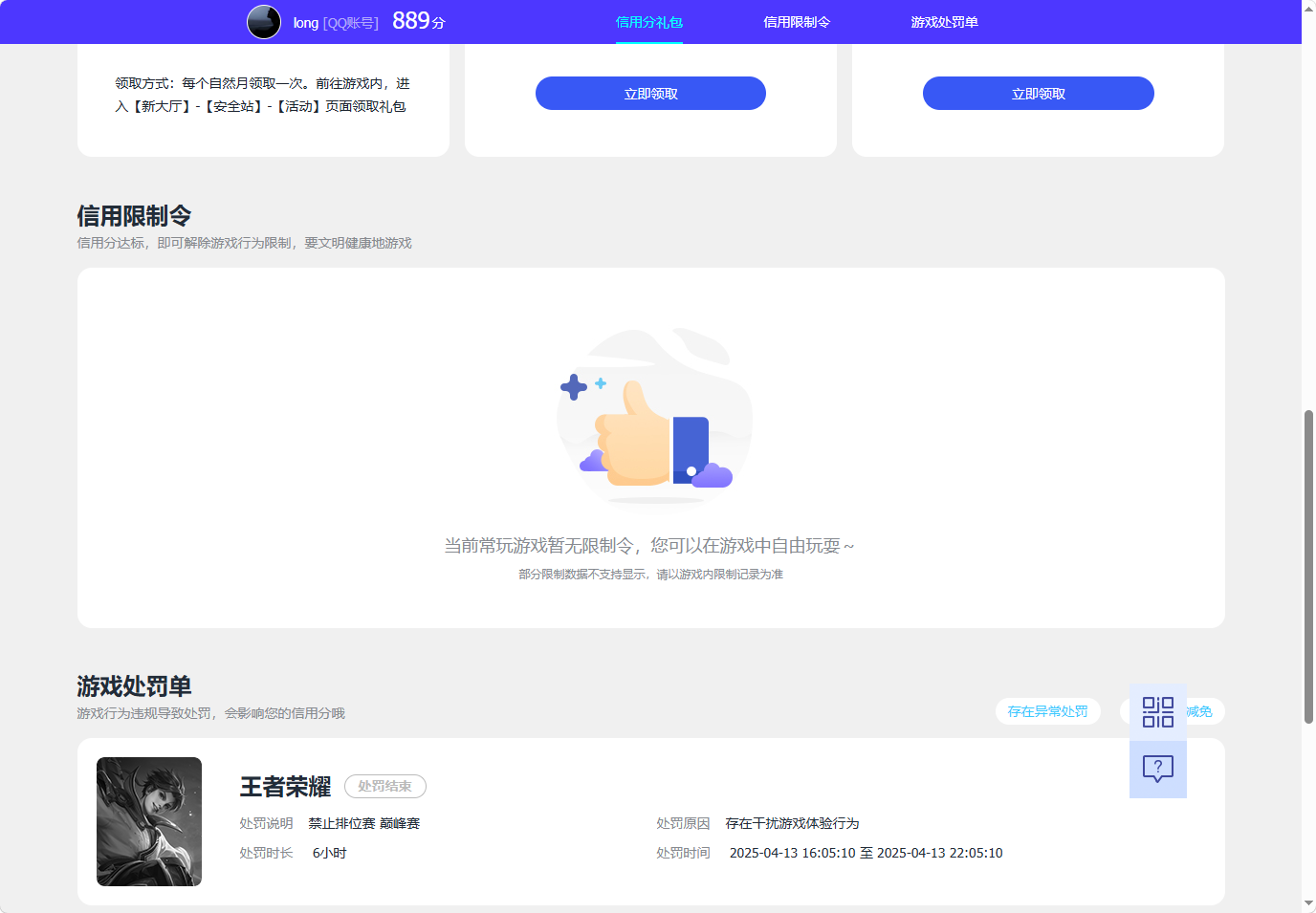Image resolution: width=1316 pixels, height=913 pixels.
Task: Click the scrollbar down arrow
Action: [x=1308, y=903]
